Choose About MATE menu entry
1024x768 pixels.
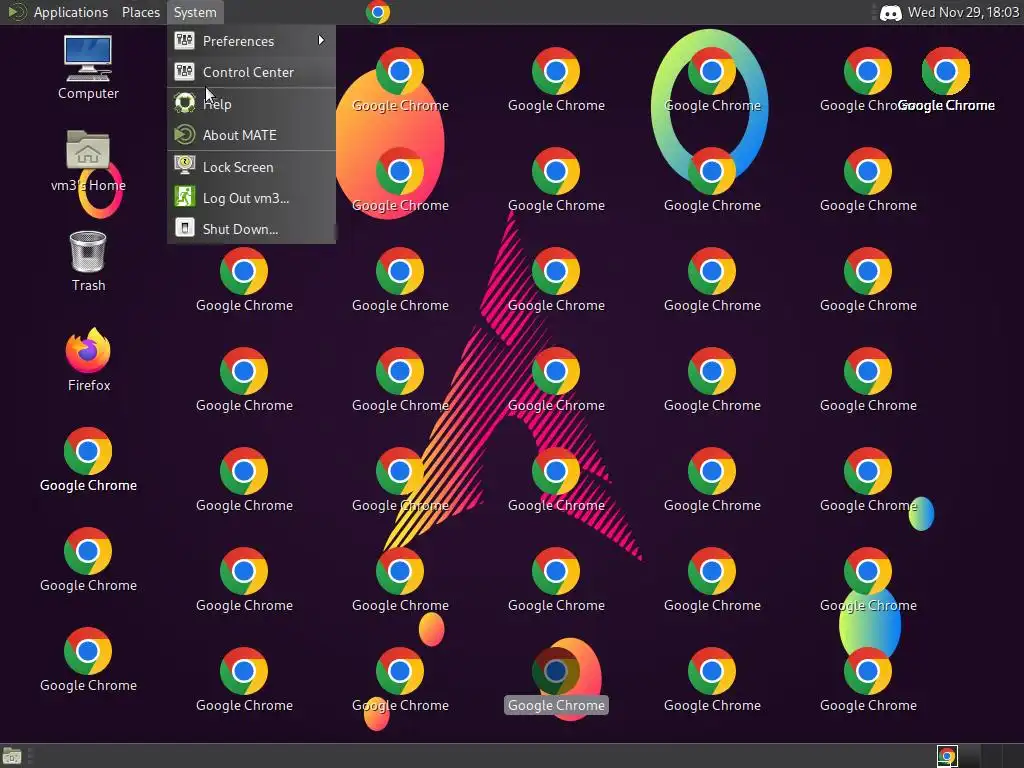pyautogui.click(x=251, y=135)
